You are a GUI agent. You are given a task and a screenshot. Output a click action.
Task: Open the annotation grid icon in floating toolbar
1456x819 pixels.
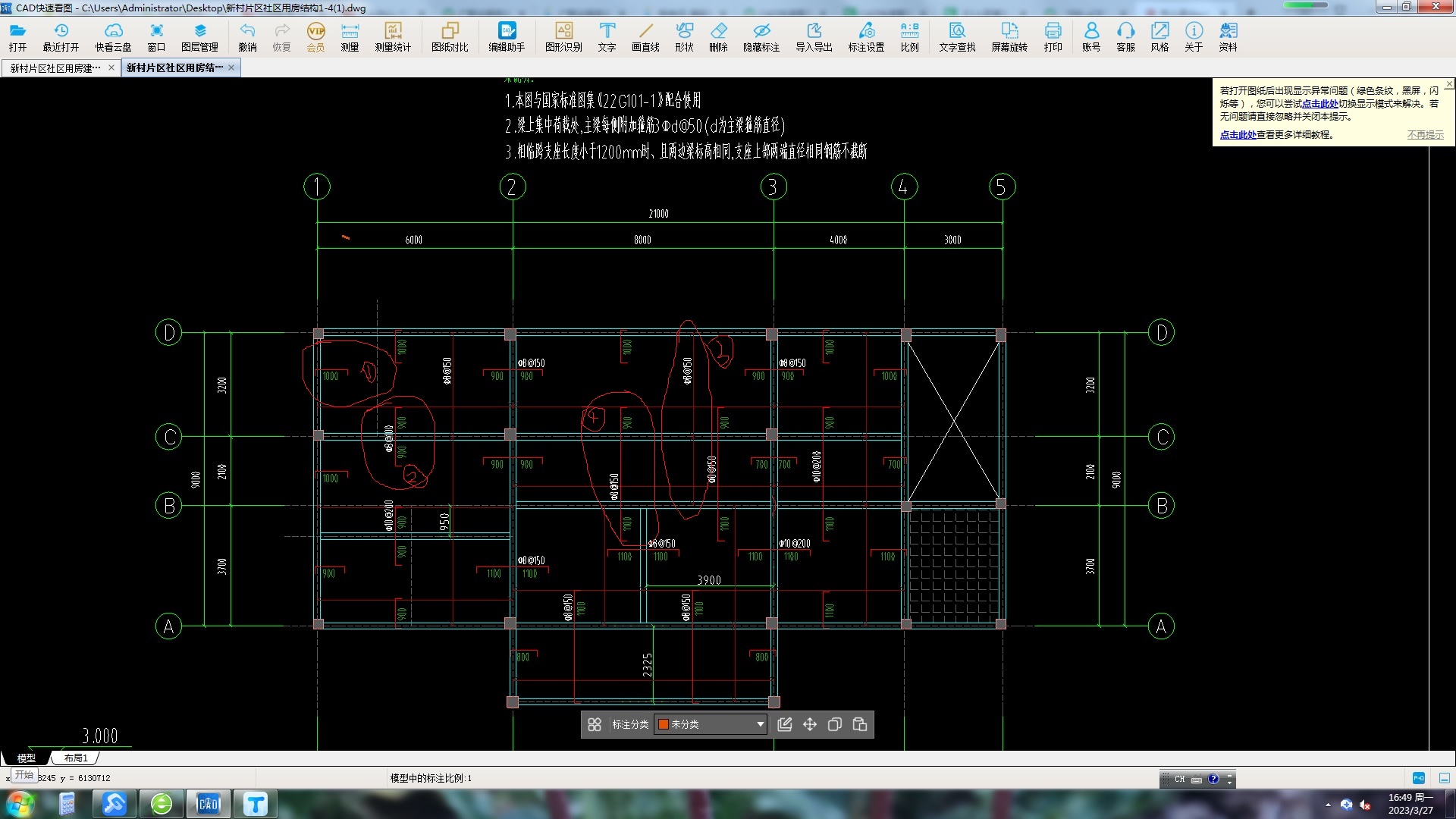click(x=595, y=724)
